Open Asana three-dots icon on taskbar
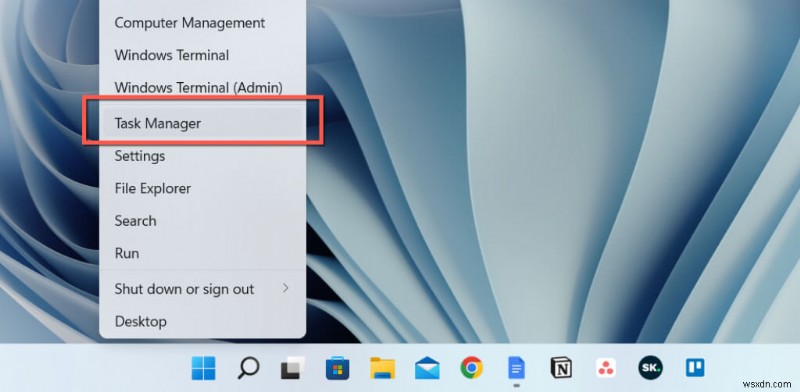The height and width of the screenshot is (392, 800). click(x=606, y=368)
